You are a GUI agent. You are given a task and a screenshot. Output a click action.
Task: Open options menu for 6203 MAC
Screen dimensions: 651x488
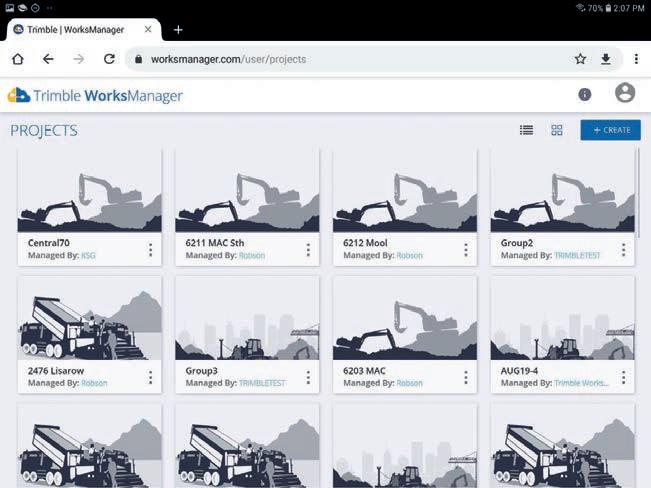pyautogui.click(x=466, y=377)
